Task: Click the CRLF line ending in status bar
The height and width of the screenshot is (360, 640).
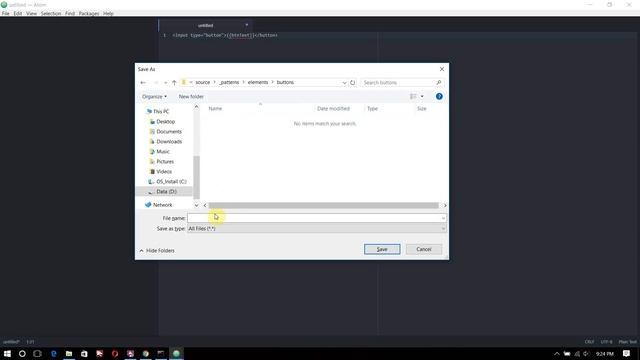Action: point(589,342)
